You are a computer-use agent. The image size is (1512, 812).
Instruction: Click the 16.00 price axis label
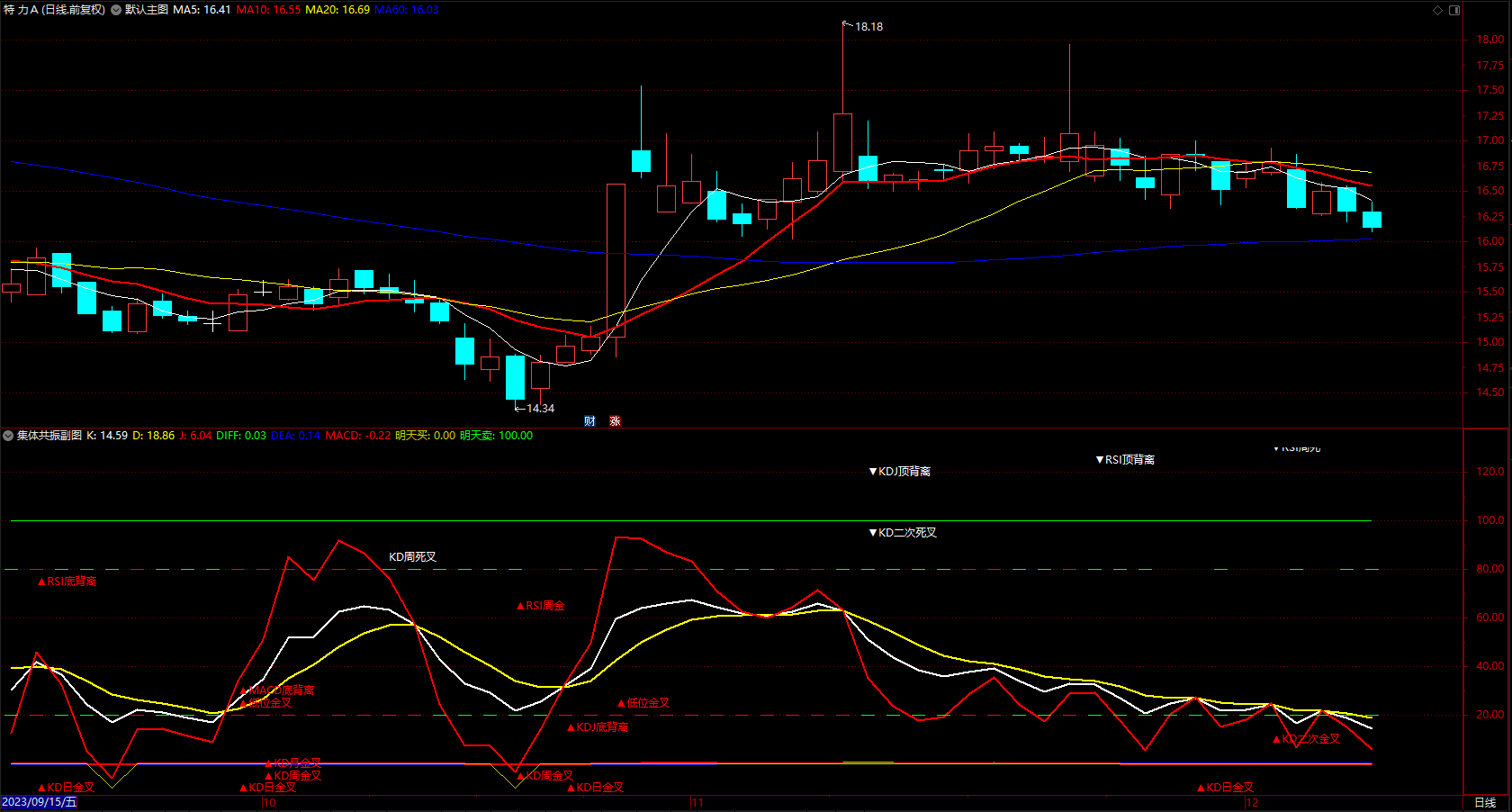pos(1489,241)
